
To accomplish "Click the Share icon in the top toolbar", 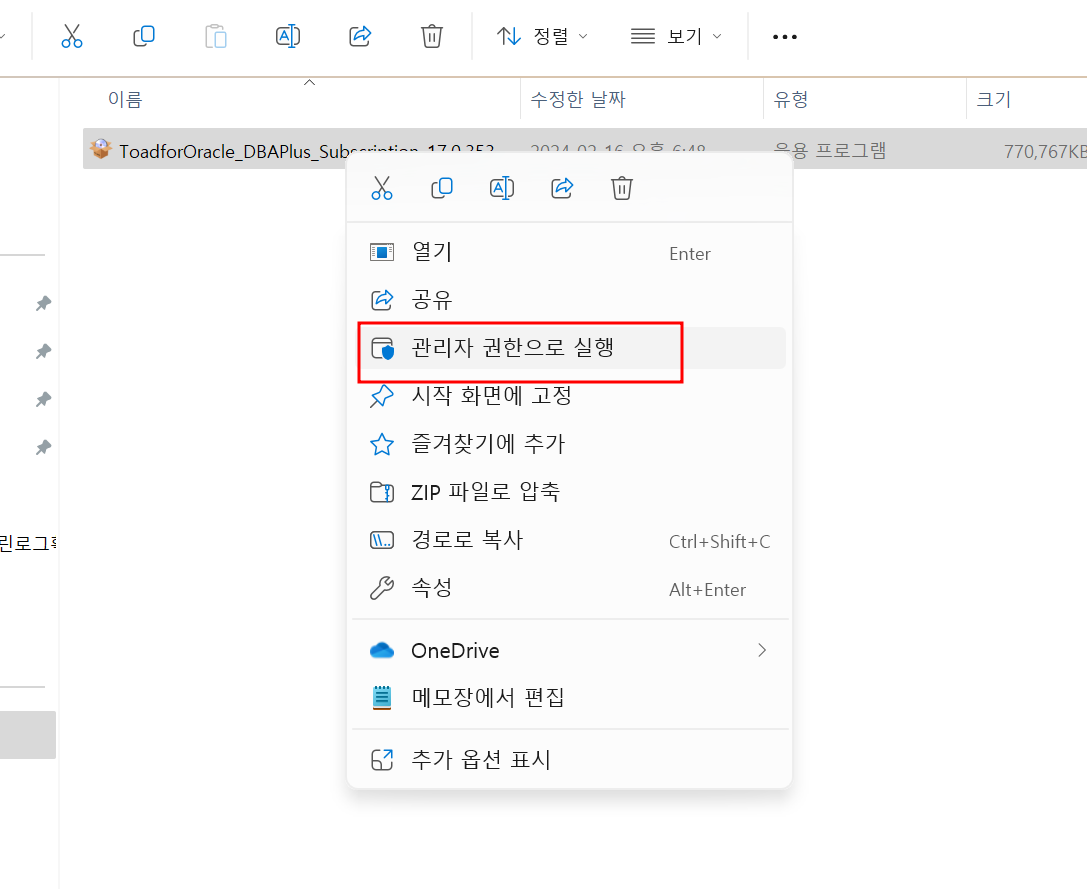I will 360,36.
